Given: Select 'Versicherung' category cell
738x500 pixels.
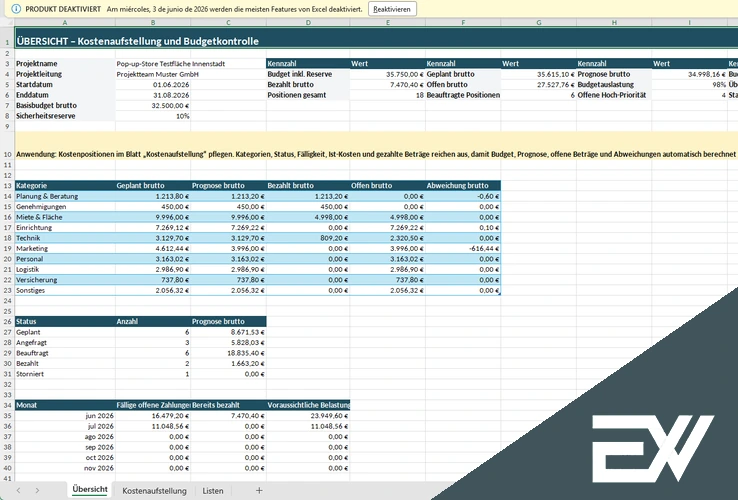Looking at the screenshot, I should [65, 280].
